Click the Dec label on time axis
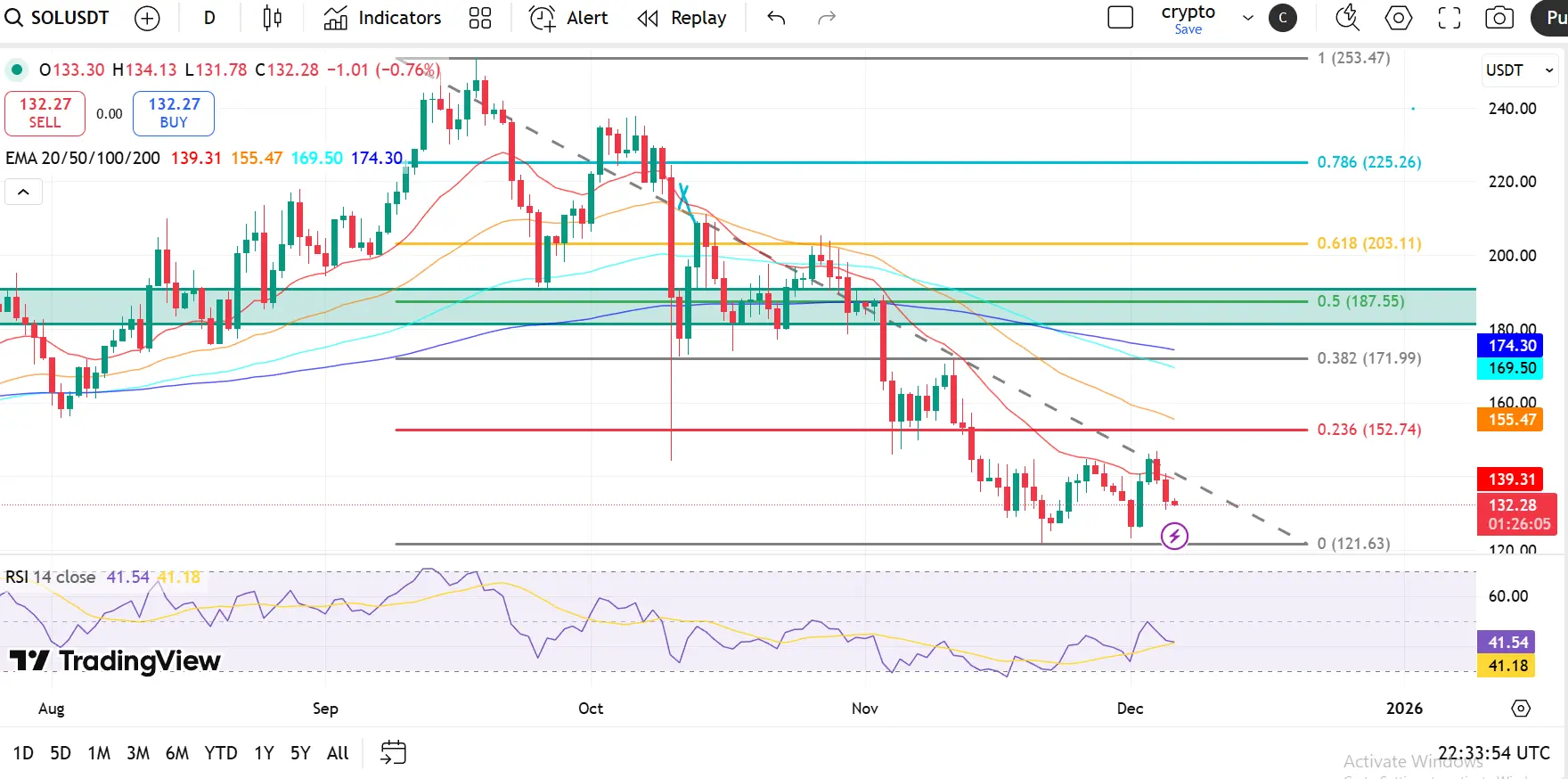The image size is (1568, 779). click(x=1130, y=709)
